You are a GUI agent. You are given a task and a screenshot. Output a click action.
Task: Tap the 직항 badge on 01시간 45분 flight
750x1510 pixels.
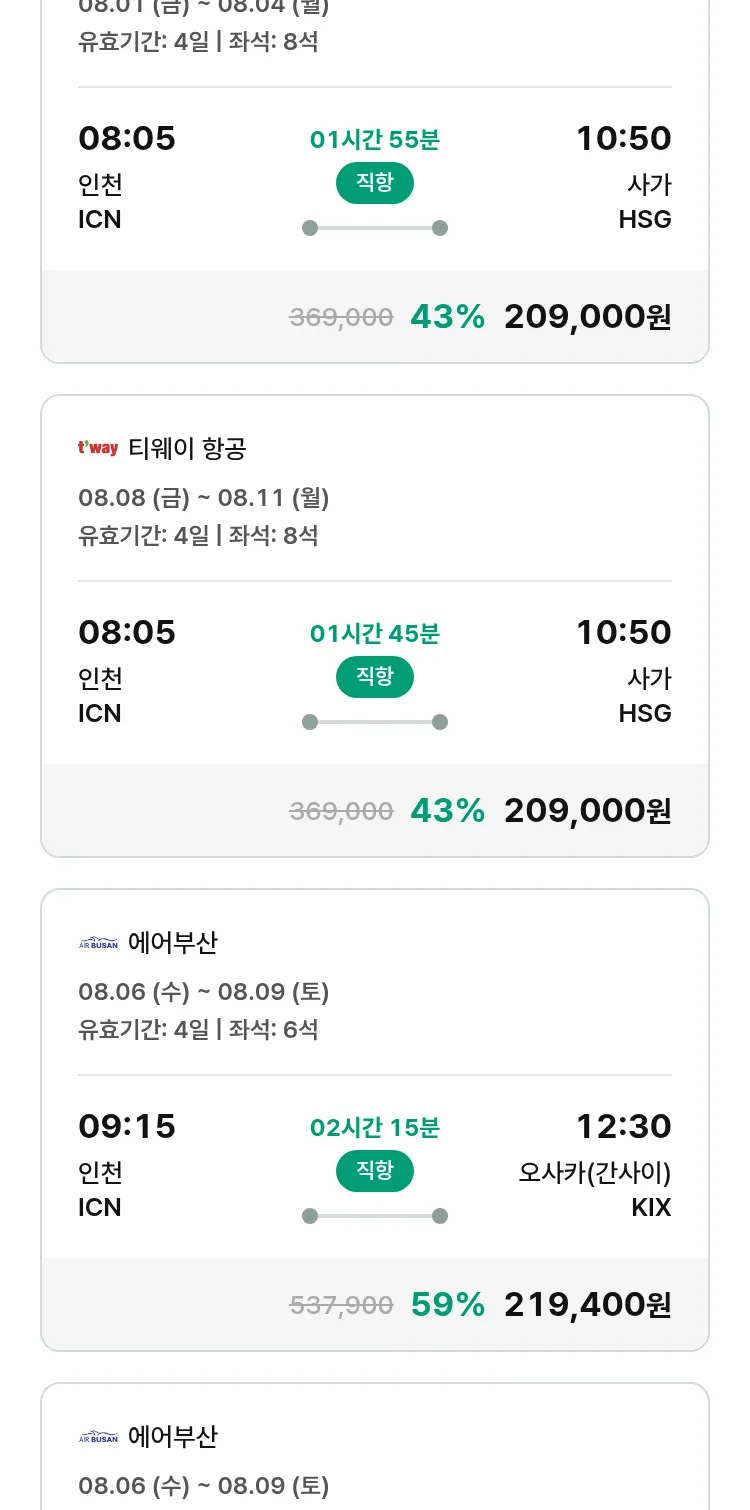click(374, 677)
